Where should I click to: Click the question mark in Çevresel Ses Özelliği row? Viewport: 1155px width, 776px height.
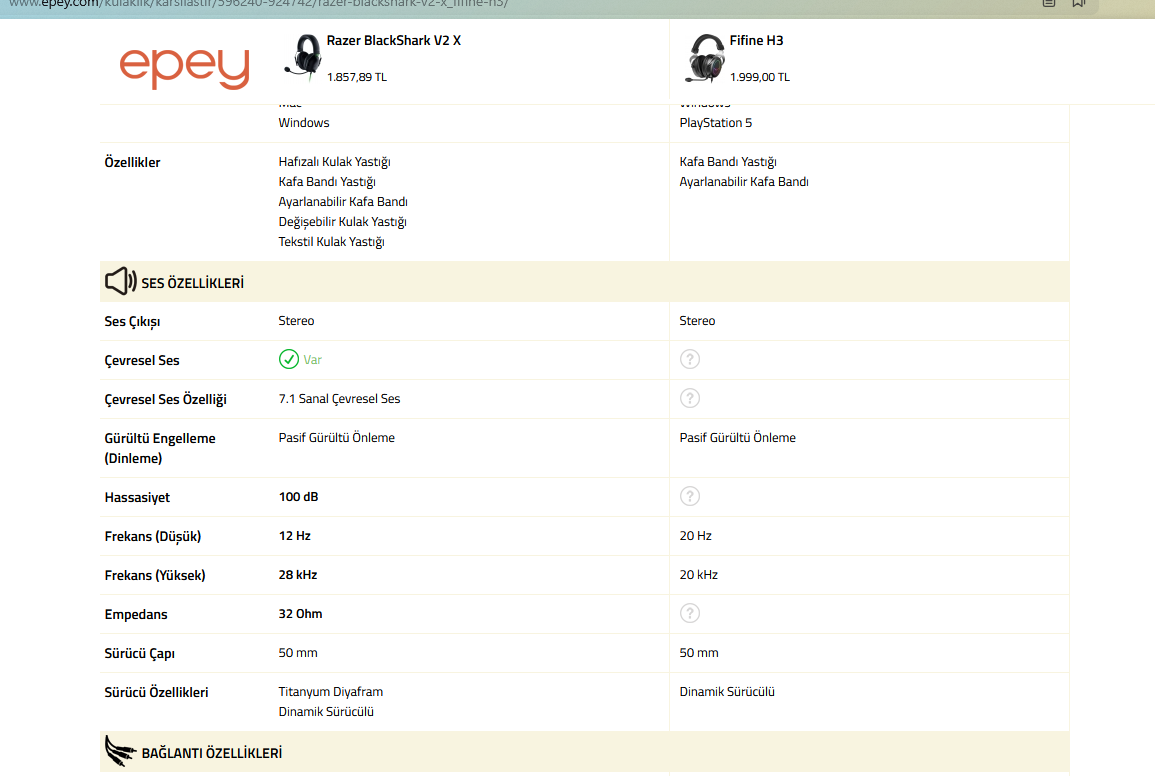pyautogui.click(x=689, y=398)
